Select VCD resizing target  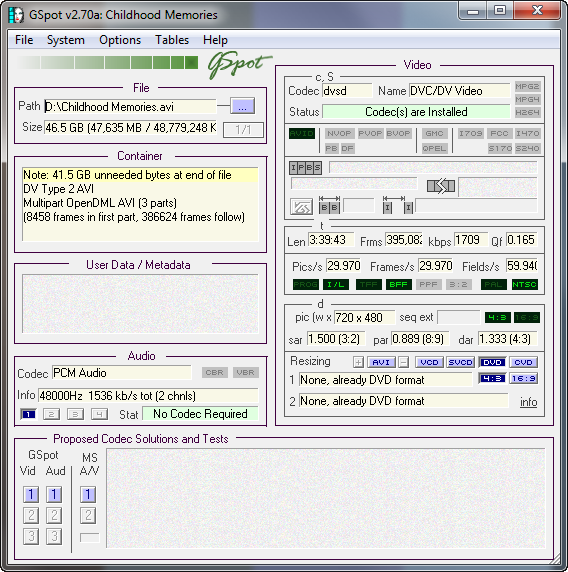429,362
